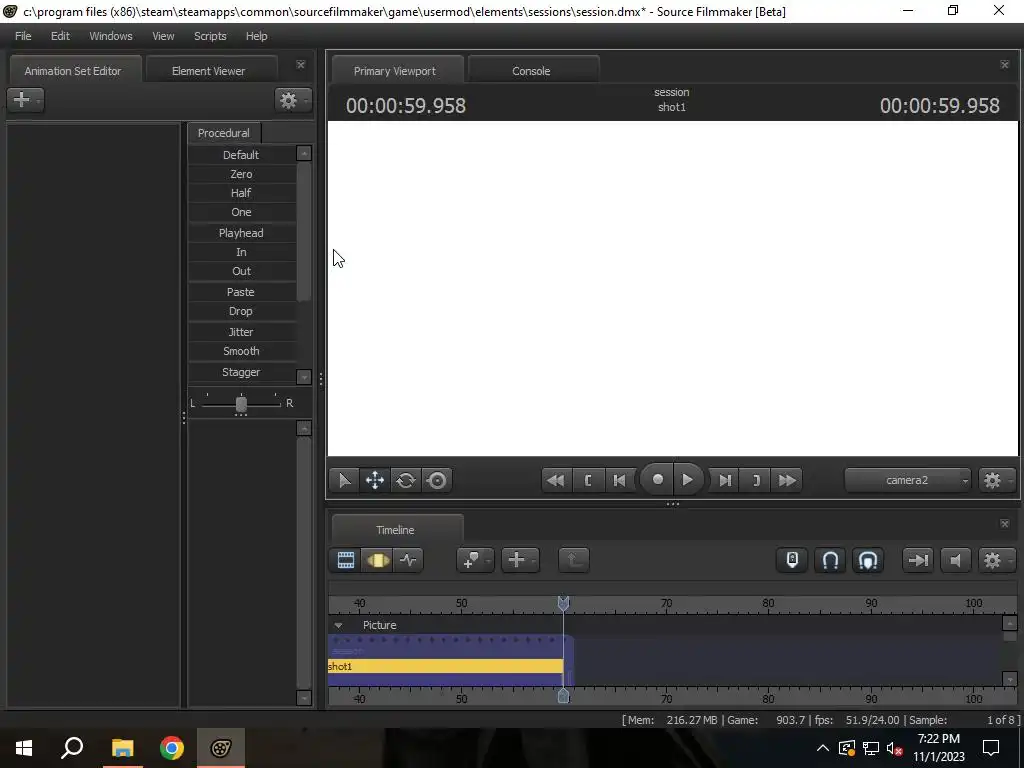Open Animation Set Editor gear settings
This screenshot has width=1024, height=768.
tap(292, 100)
